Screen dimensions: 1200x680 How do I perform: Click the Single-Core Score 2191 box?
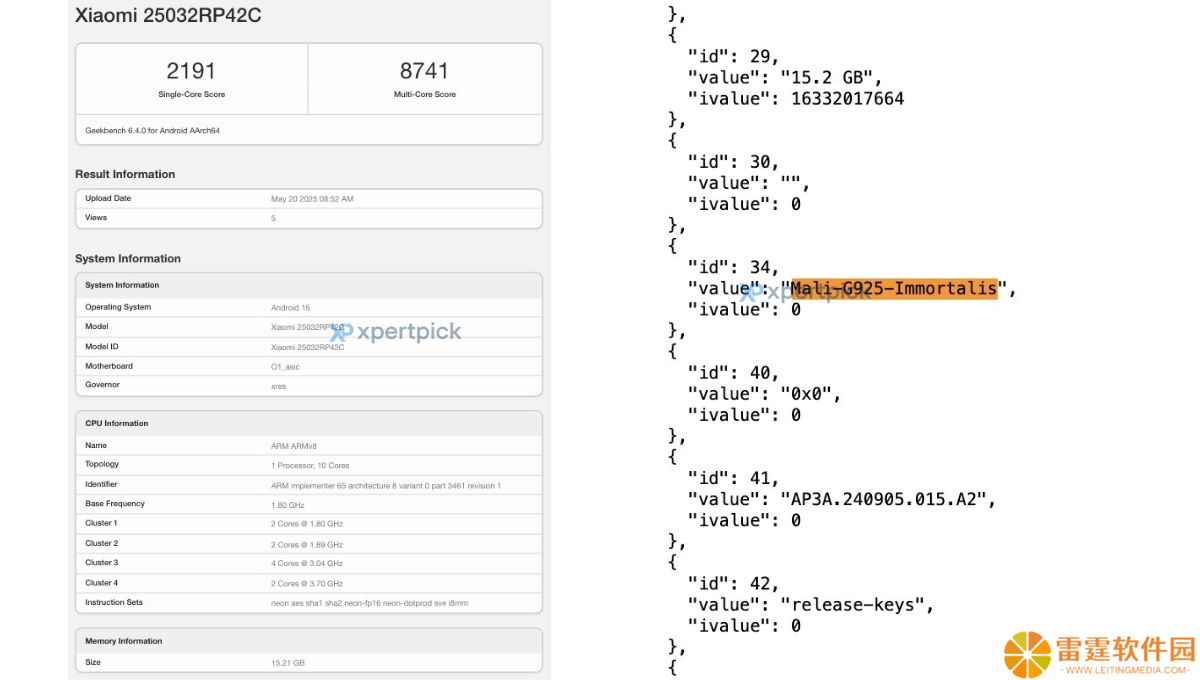click(x=192, y=79)
